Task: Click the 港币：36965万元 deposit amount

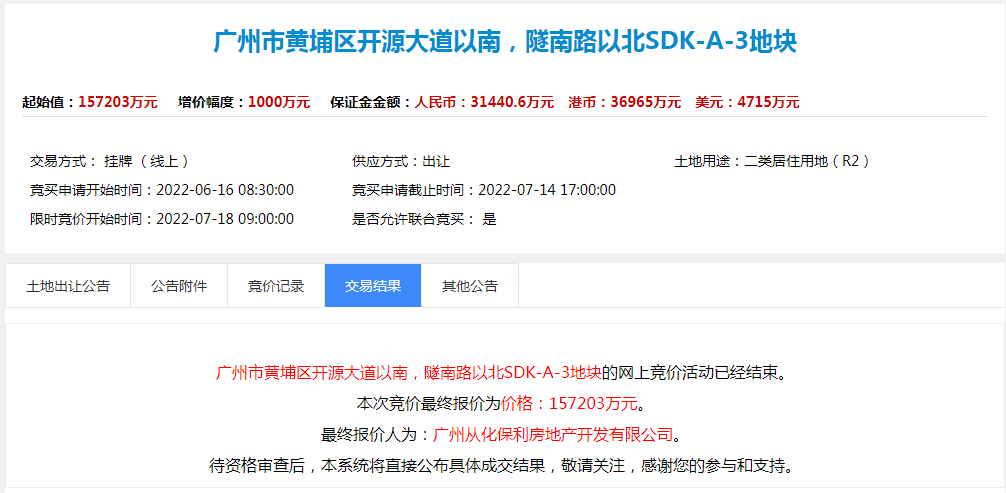Action: [625, 102]
